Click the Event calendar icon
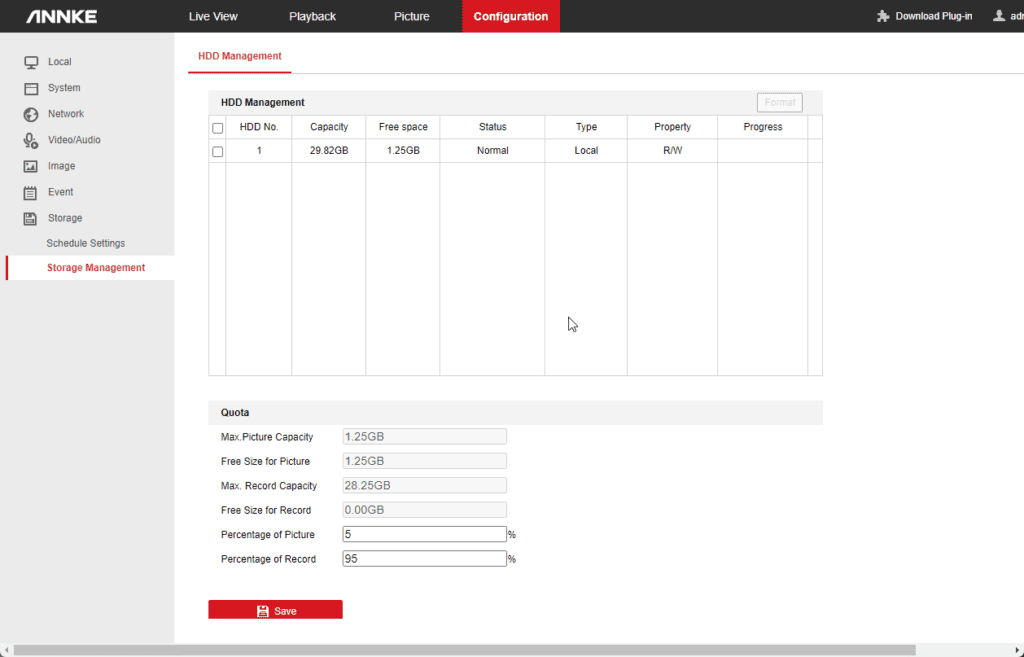The image size is (1024, 657). click(x=30, y=192)
